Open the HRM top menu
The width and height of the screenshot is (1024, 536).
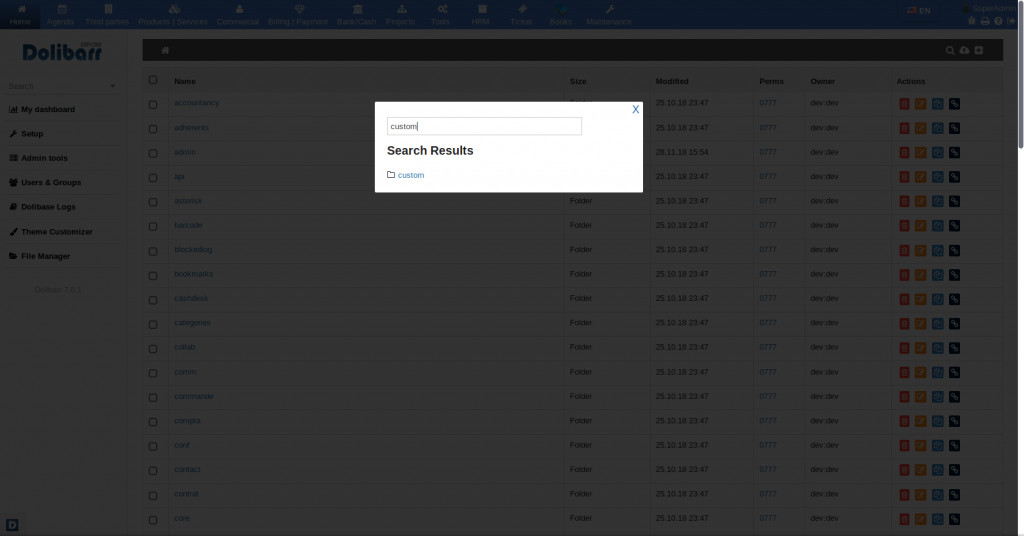click(481, 14)
